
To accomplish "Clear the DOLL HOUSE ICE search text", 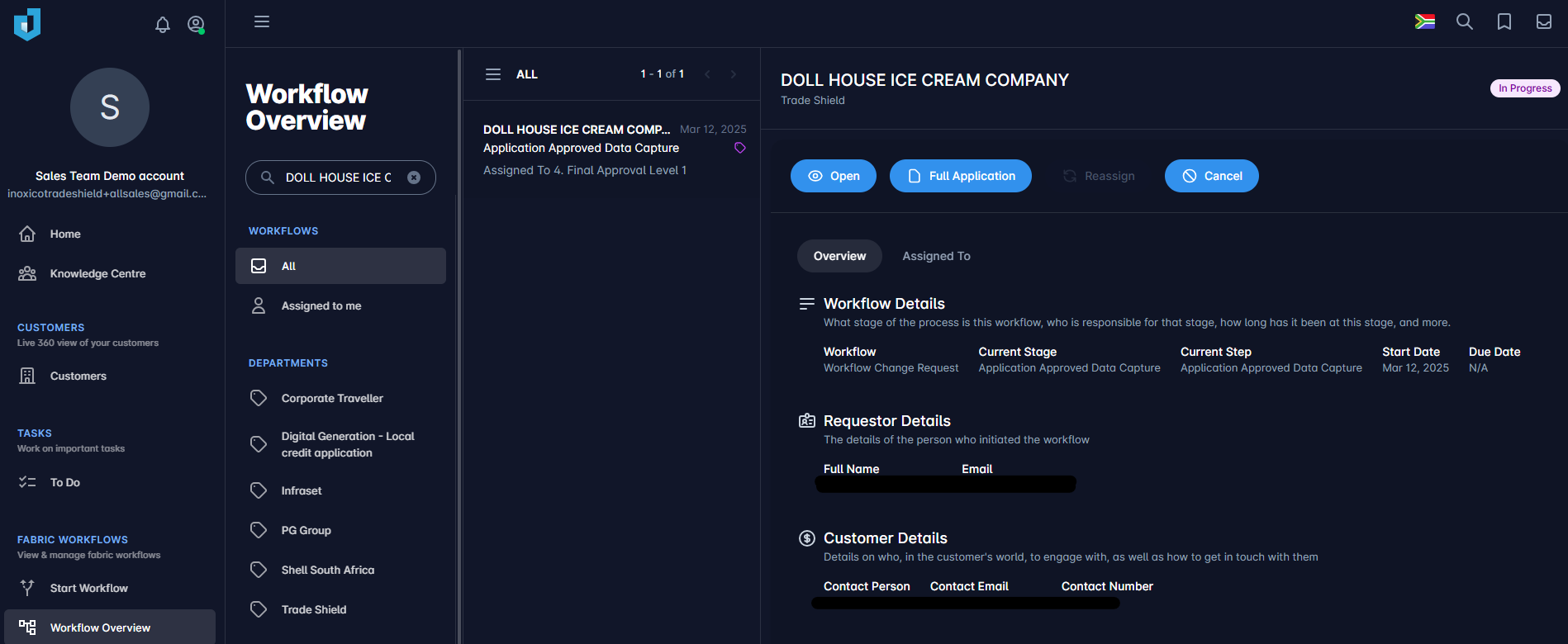I will click(414, 178).
